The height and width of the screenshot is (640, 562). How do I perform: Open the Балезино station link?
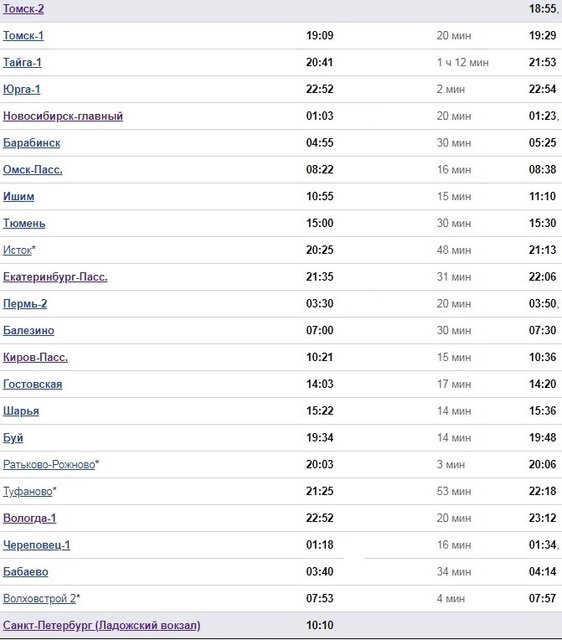pos(29,331)
